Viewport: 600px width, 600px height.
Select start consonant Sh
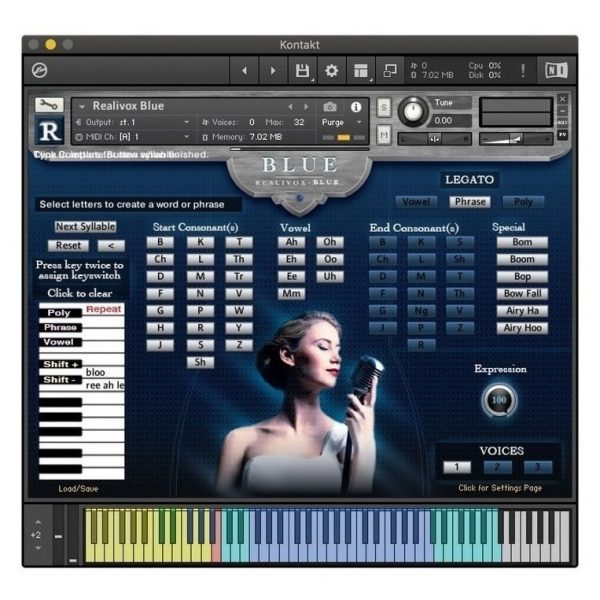click(200, 362)
